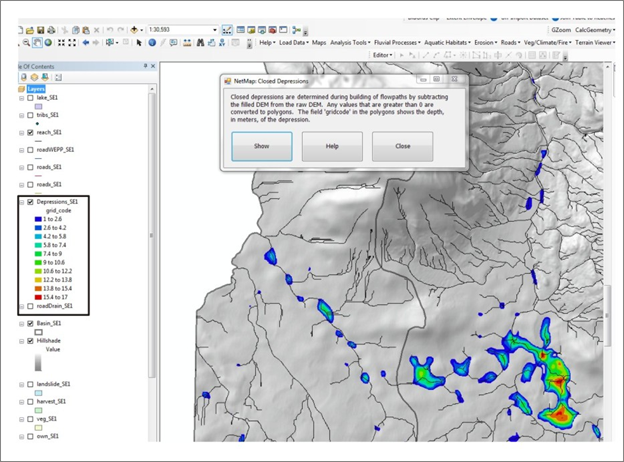Select the Identify tool icon
The height and width of the screenshot is (462, 624).
[152, 43]
